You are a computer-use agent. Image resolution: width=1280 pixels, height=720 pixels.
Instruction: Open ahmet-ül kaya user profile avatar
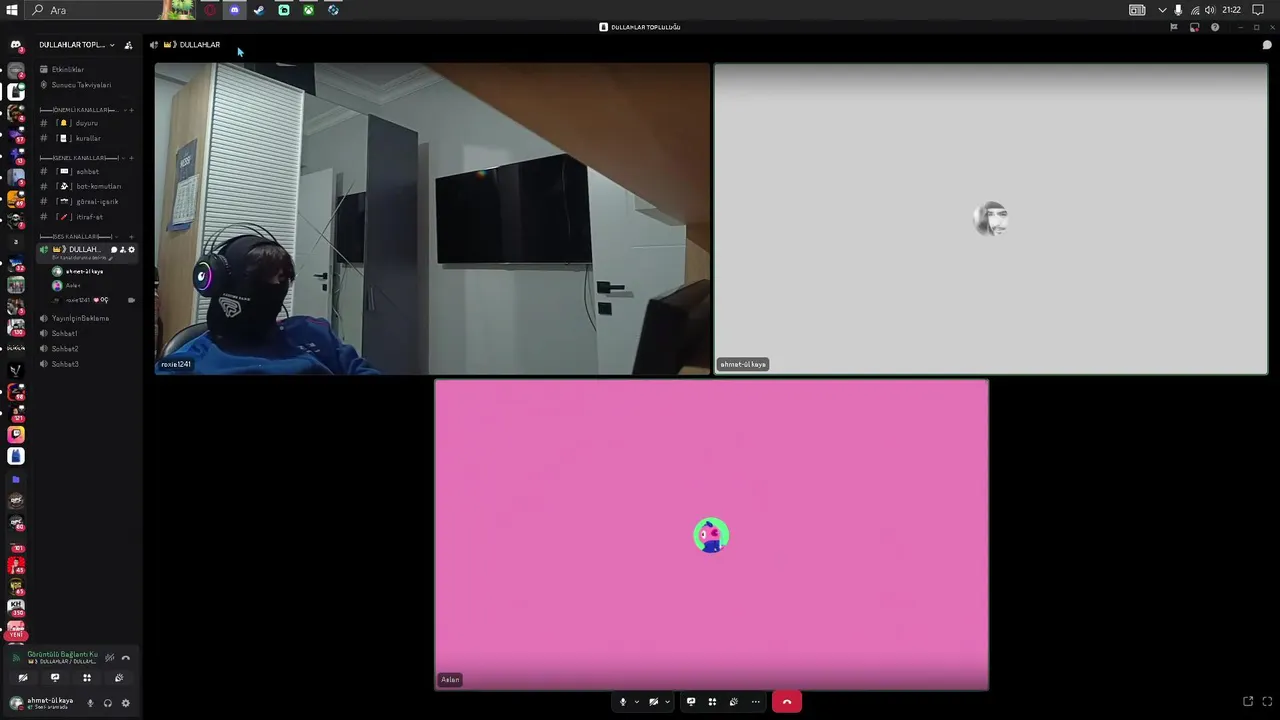point(16,703)
